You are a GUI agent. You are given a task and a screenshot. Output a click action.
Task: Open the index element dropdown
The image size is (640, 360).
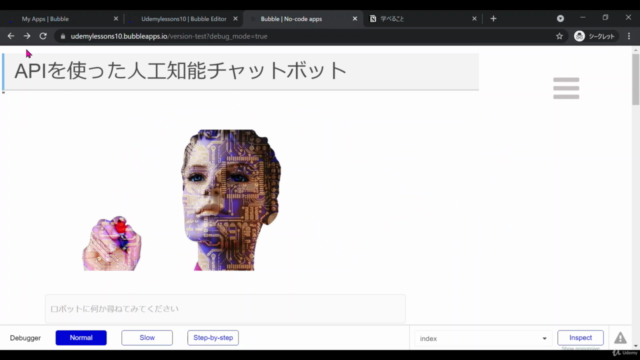[482, 338]
